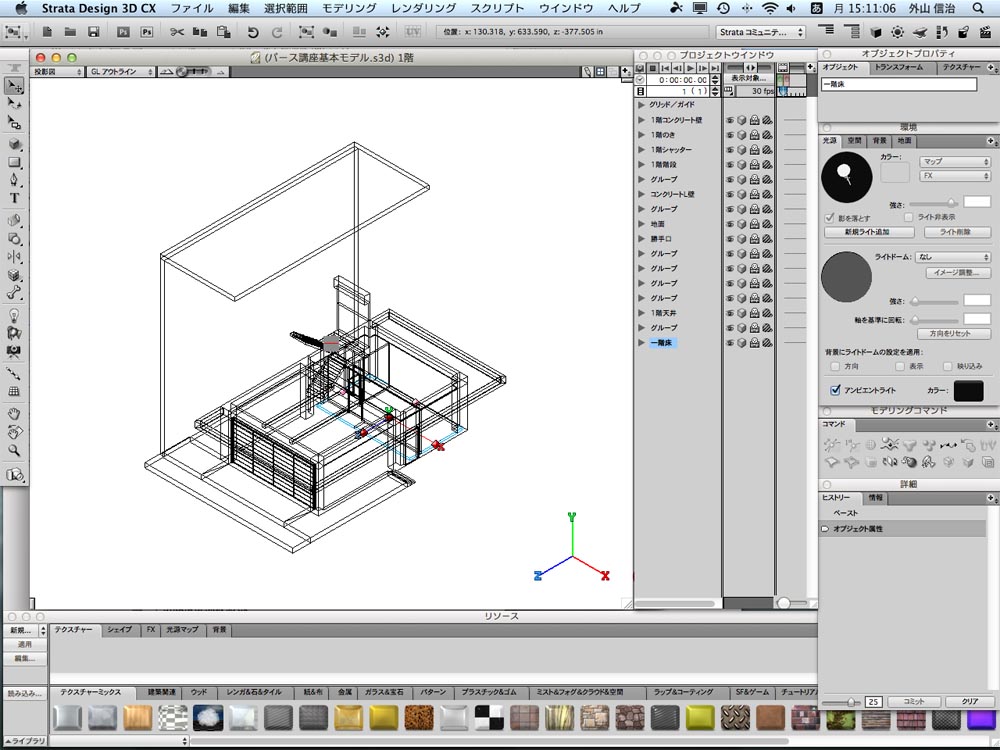Select the light bulb Light tool
The width and height of the screenshot is (1000, 750).
click(x=14, y=315)
